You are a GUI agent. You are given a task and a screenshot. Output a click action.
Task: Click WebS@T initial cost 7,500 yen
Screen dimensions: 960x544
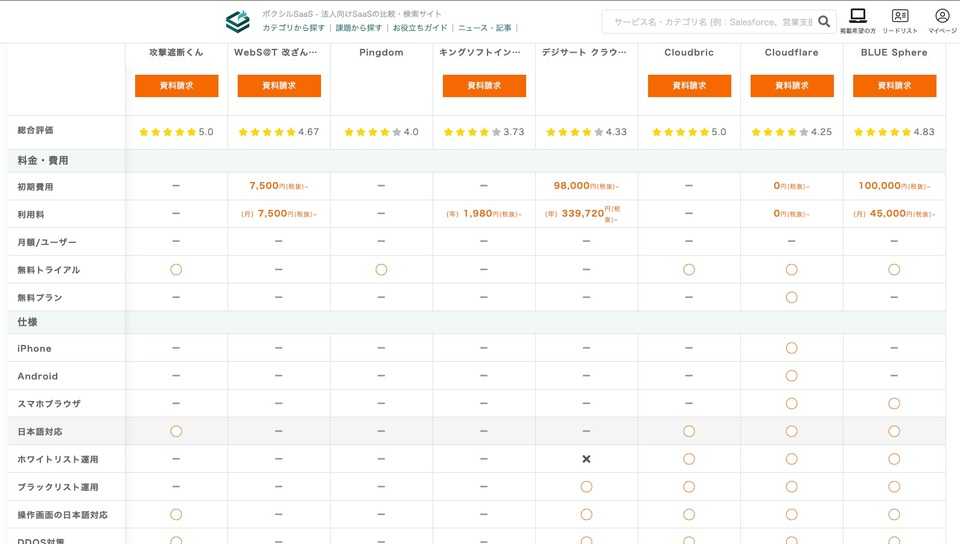click(x=279, y=185)
